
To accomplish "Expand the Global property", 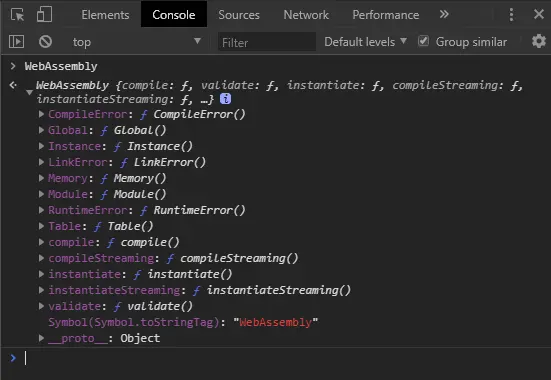I will [41, 130].
